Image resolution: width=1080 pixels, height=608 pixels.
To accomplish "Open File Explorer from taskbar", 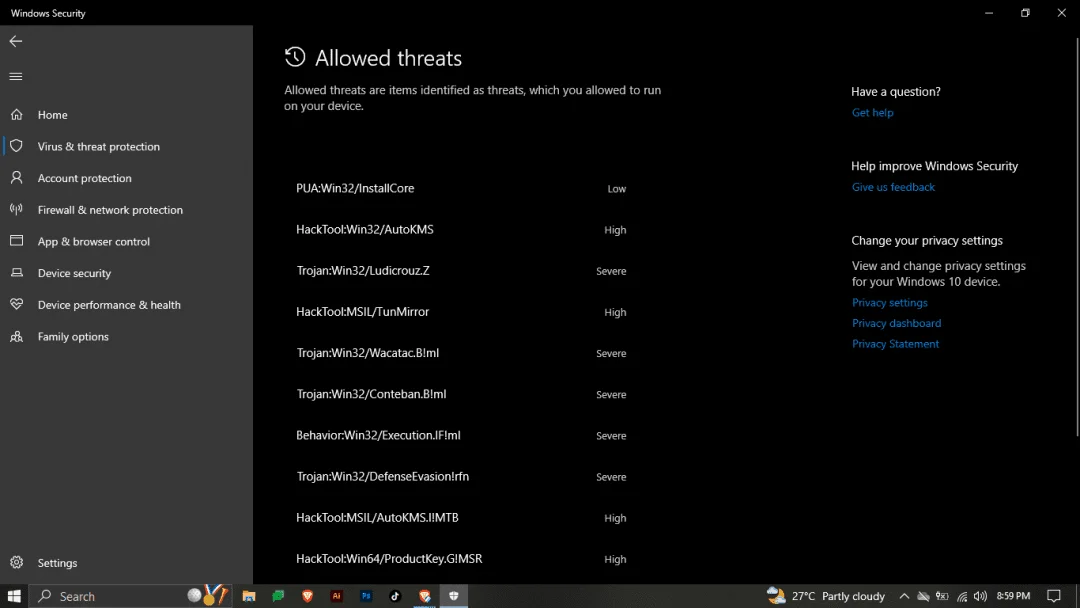I will click(x=249, y=596).
